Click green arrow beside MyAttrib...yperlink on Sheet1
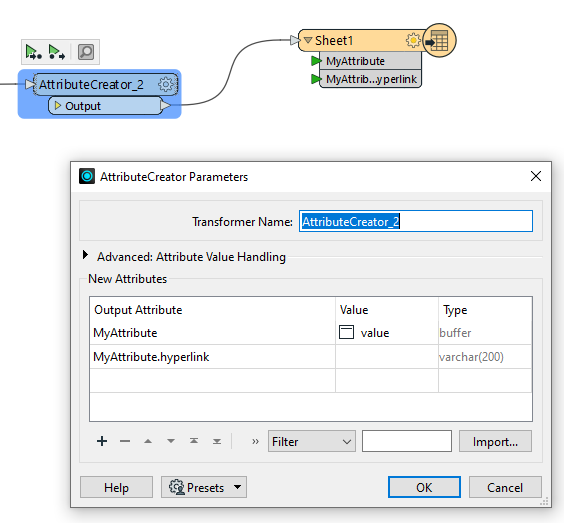The image size is (564, 523). (x=316, y=79)
